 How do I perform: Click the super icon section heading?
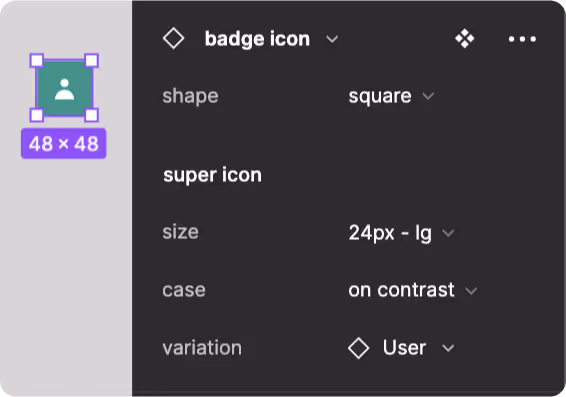coord(212,175)
